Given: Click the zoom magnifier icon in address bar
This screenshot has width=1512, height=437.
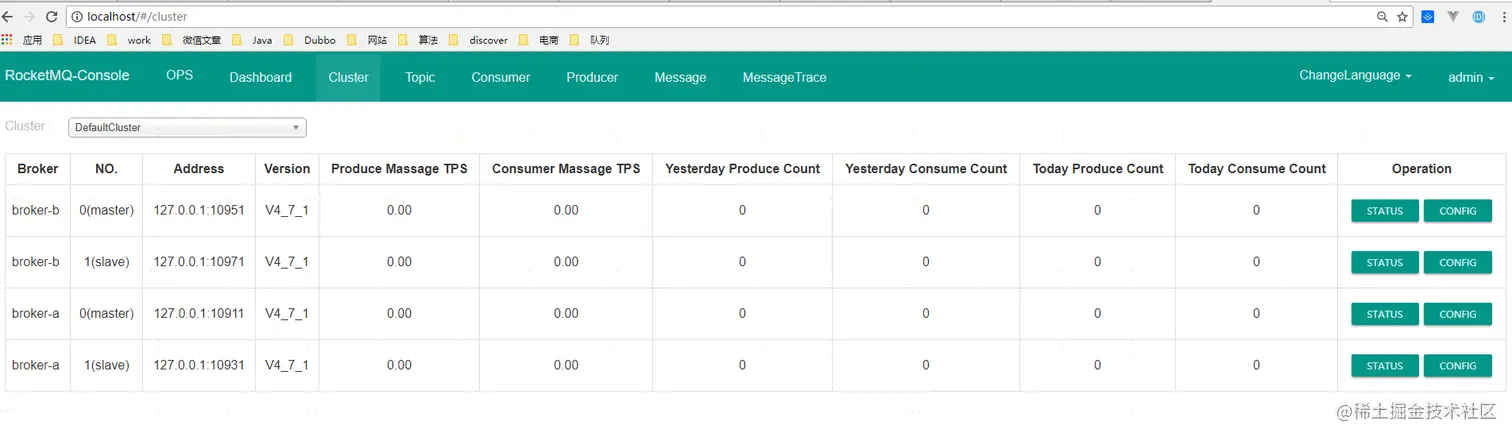Looking at the screenshot, I should pos(1382,17).
